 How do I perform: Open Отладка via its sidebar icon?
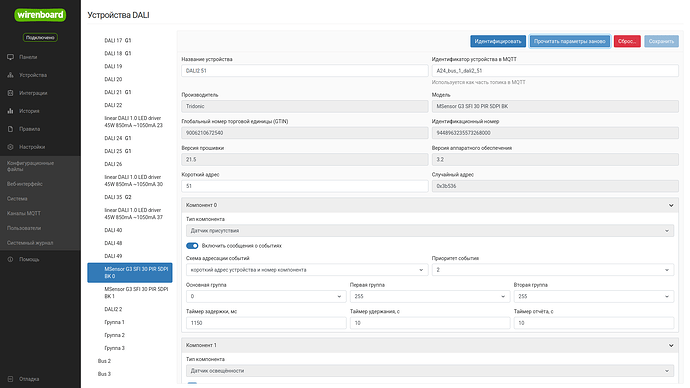(11, 379)
